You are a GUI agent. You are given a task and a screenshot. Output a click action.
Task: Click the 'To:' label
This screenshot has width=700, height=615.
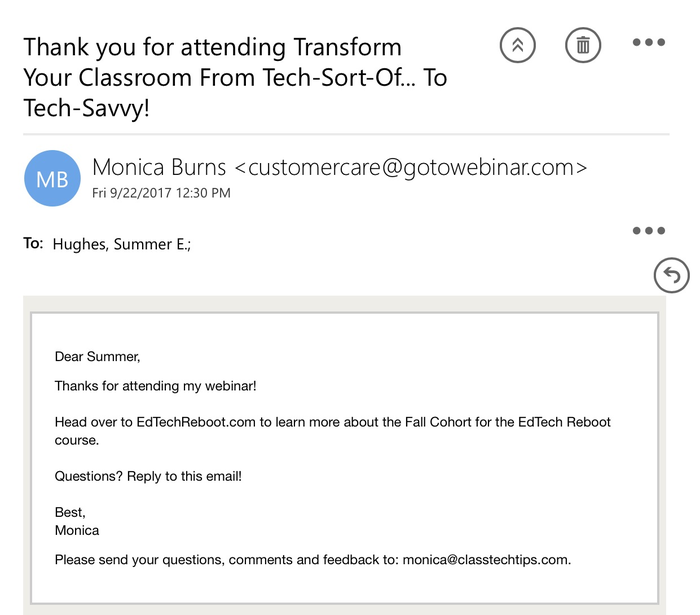[33, 243]
